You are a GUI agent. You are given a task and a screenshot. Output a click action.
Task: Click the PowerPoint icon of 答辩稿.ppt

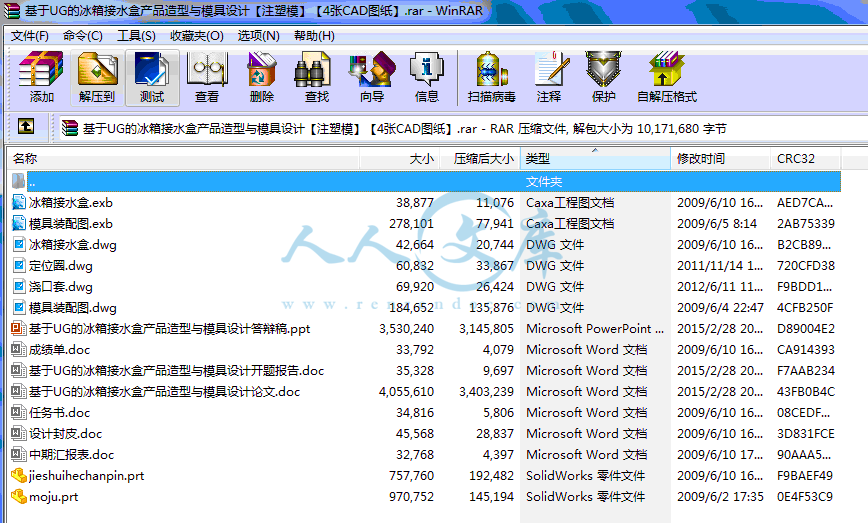point(19,329)
